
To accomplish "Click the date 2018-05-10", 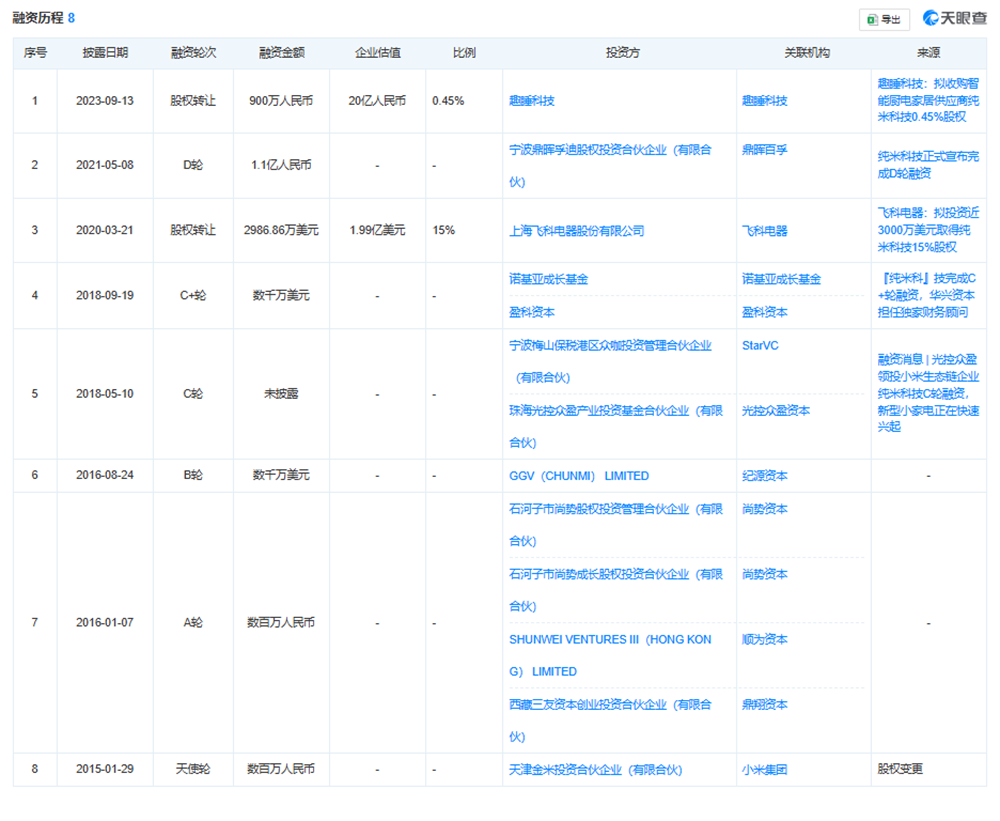I will [105, 394].
